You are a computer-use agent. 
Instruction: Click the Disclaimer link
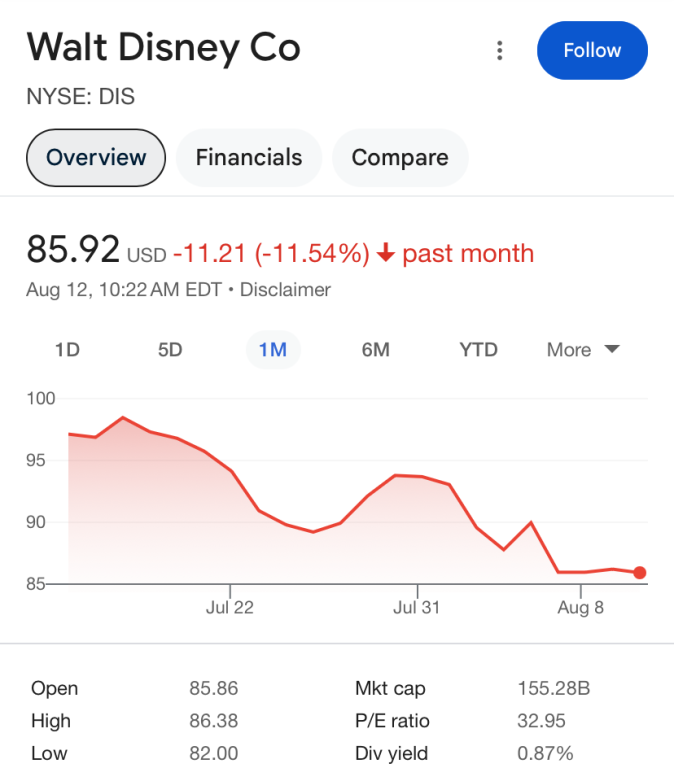point(285,290)
